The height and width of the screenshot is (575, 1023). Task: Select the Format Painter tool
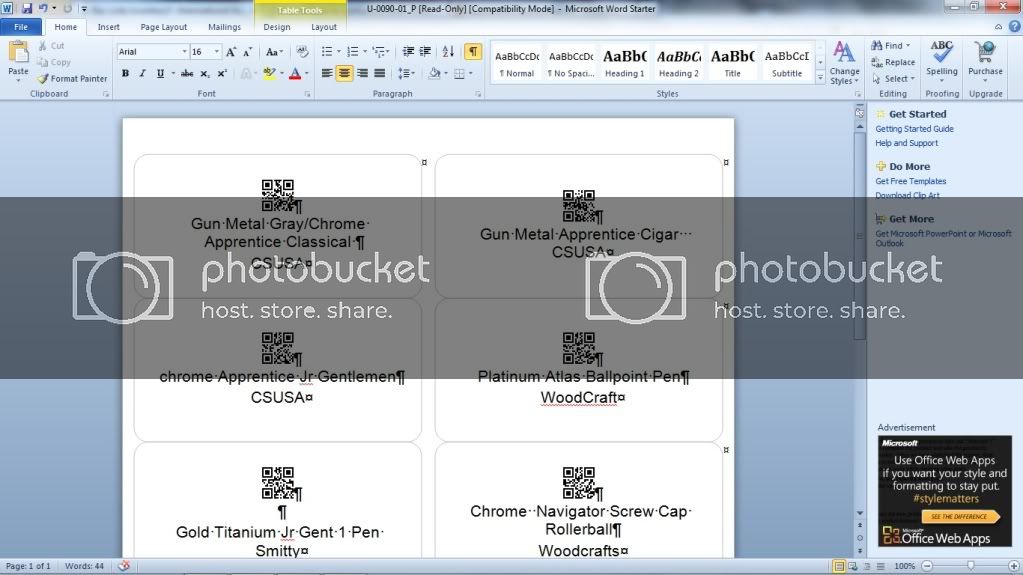coord(72,78)
